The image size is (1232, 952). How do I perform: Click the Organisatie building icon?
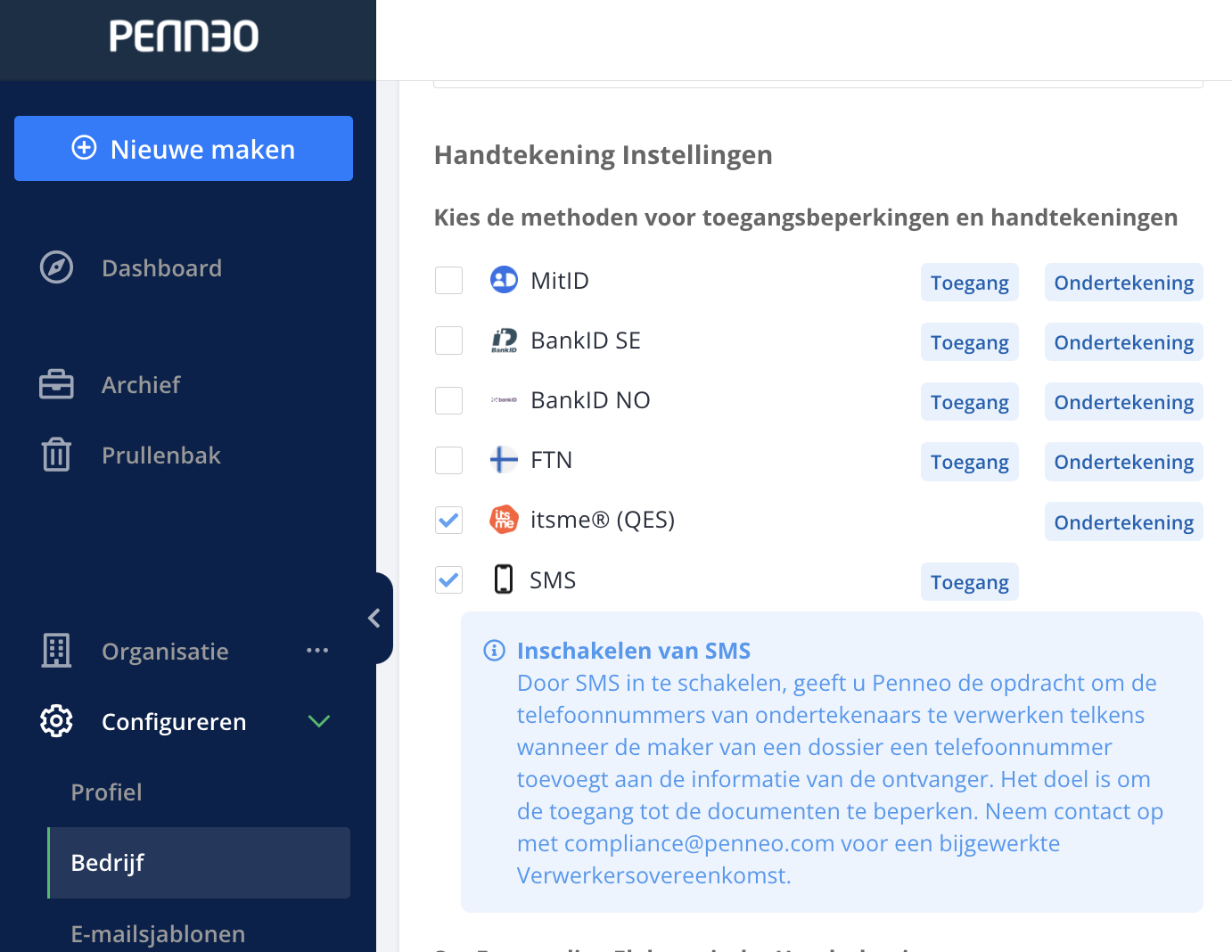[x=56, y=651]
